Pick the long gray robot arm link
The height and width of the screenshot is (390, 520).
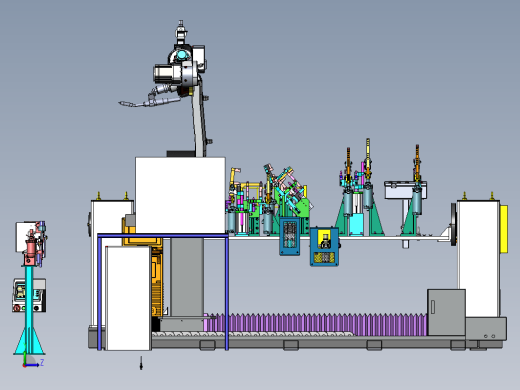click(x=199, y=117)
